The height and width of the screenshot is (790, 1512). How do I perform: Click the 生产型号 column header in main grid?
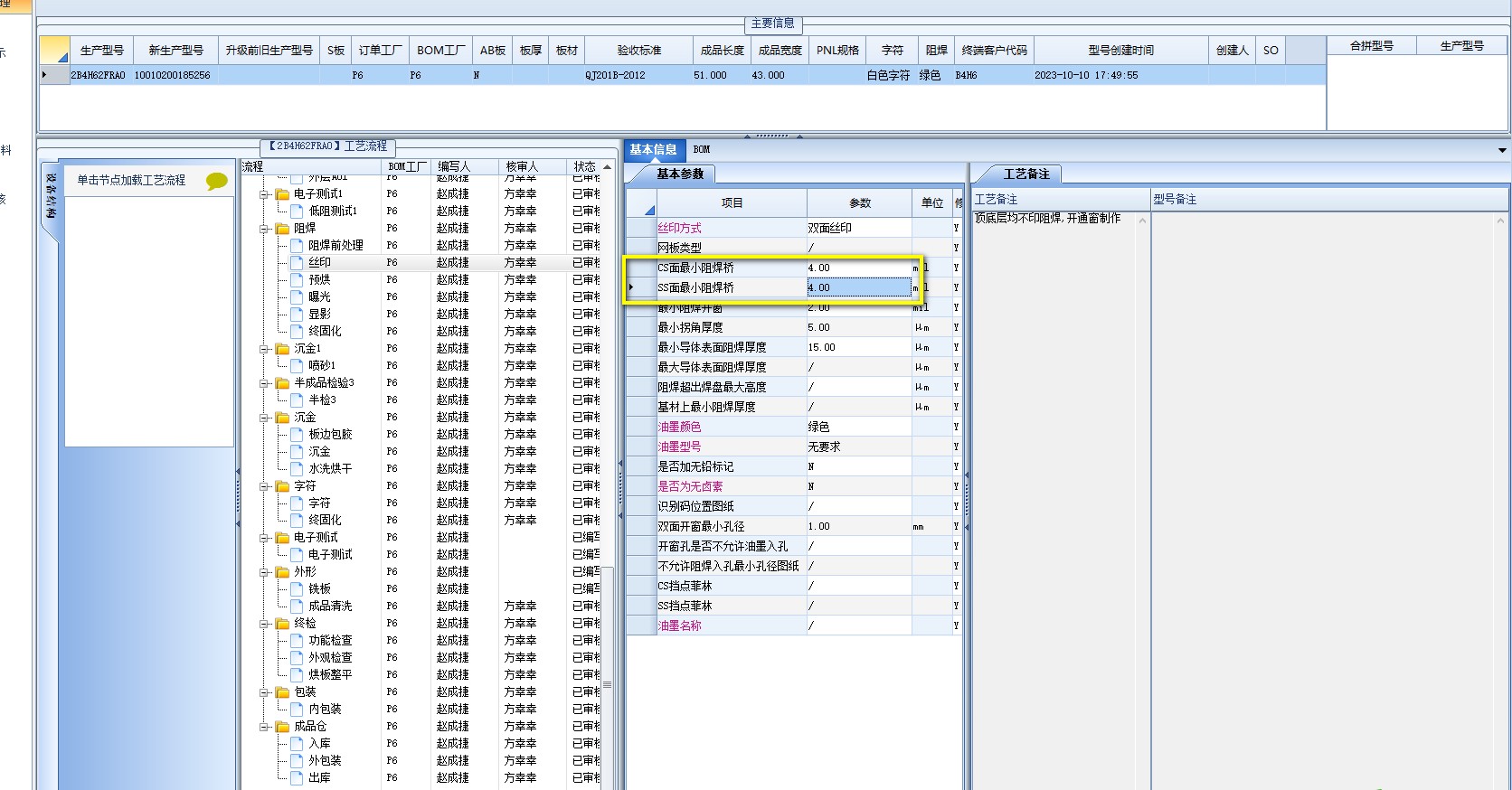tap(101, 51)
